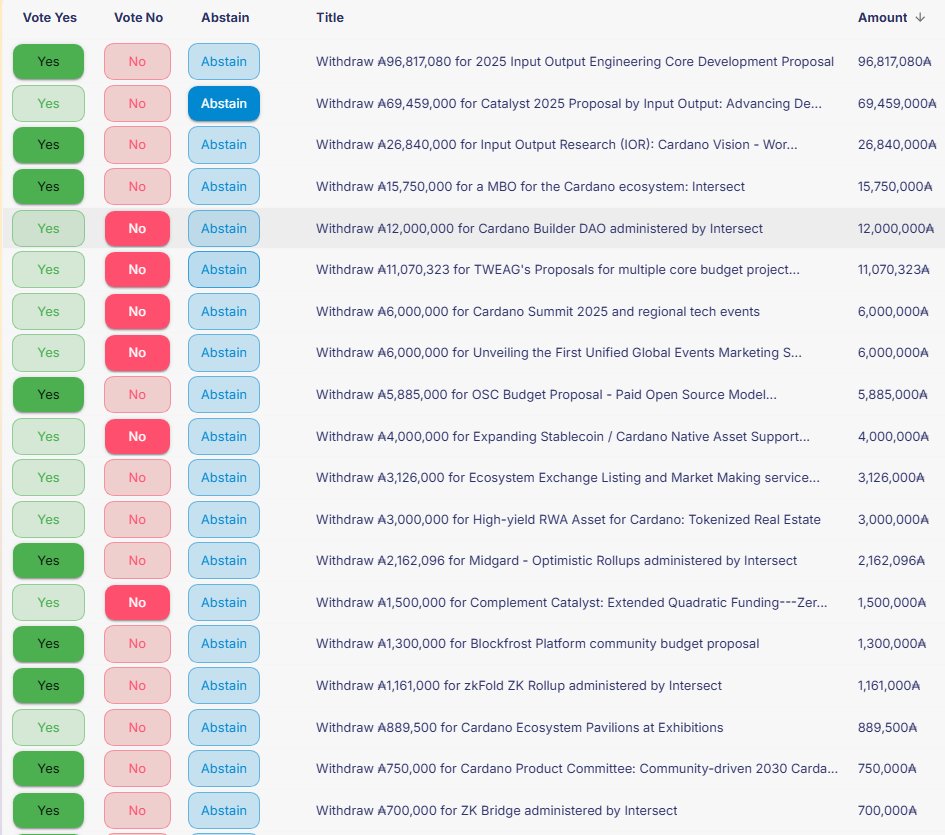
Task: Vote No on Ecosystem Exchange Listing proposal
Action: 137,477
